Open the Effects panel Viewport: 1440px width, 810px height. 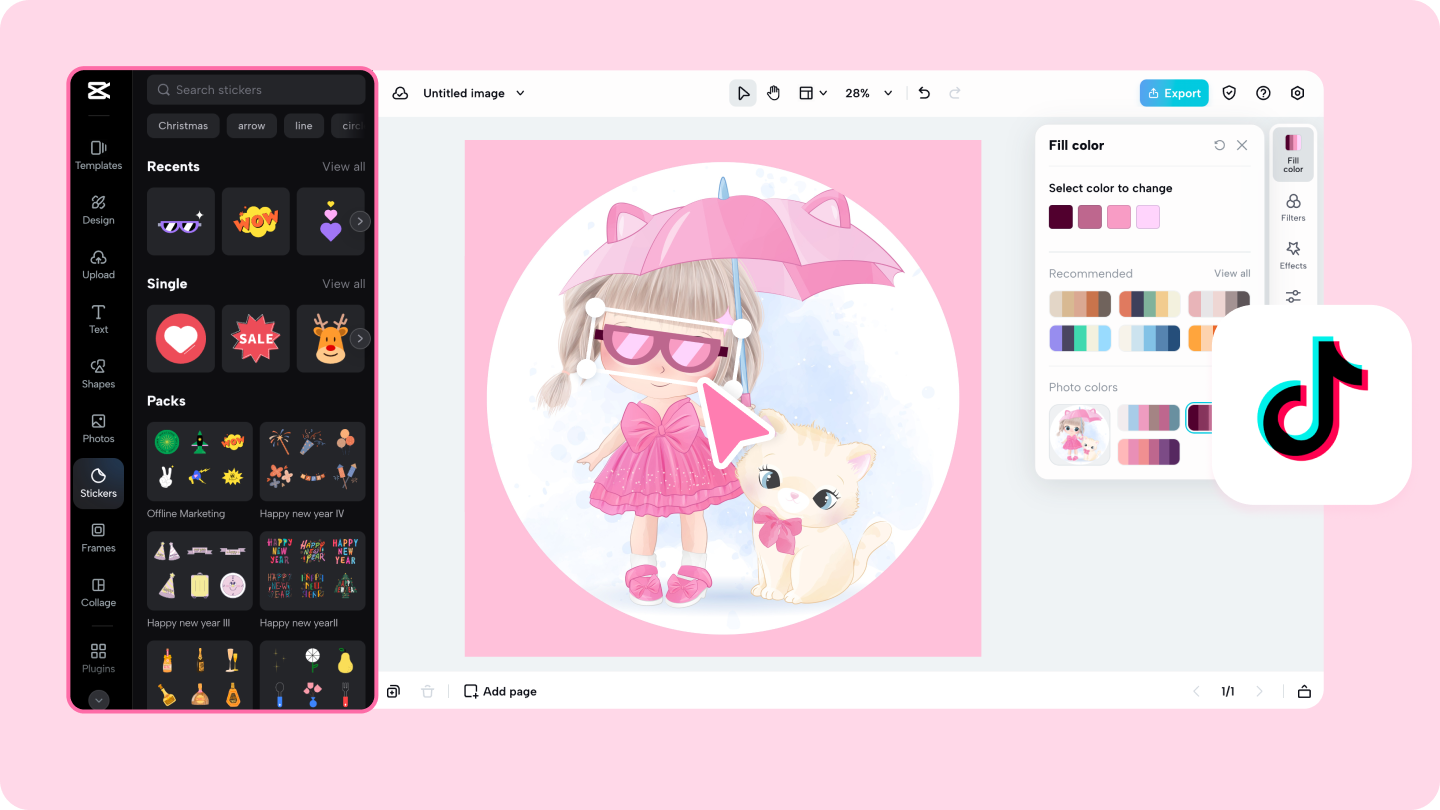[x=1293, y=256]
